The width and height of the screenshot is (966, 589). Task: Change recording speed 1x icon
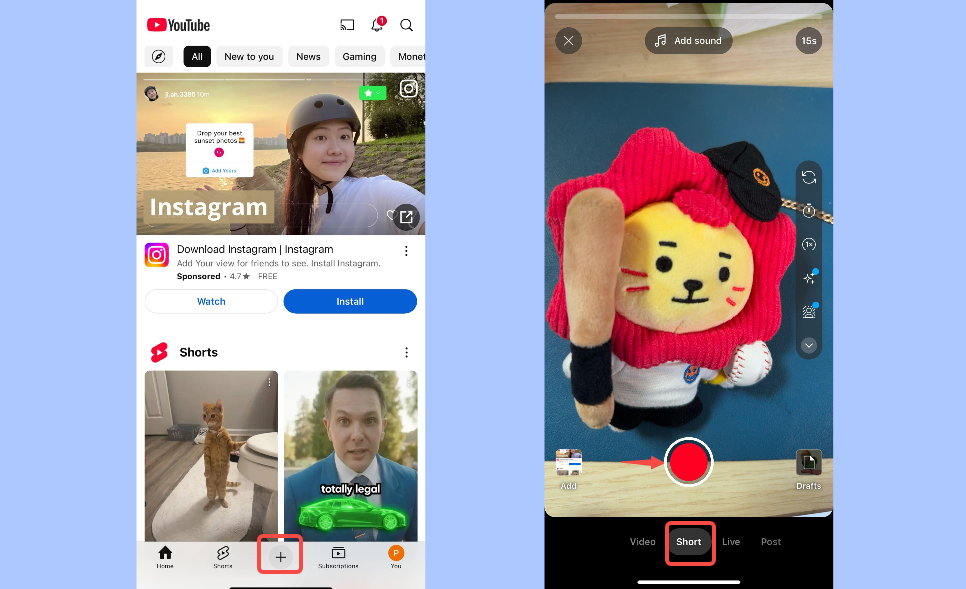tap(809, 245)
